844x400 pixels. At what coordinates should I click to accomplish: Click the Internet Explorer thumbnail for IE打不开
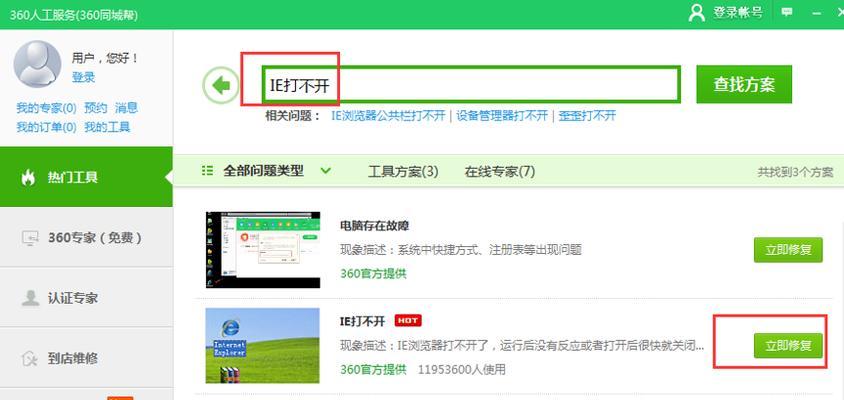pyautogui.click(x=263, y=346)
